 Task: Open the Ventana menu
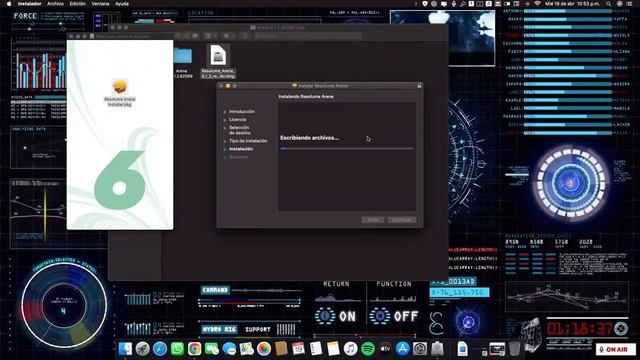click(x=100, y=4)
